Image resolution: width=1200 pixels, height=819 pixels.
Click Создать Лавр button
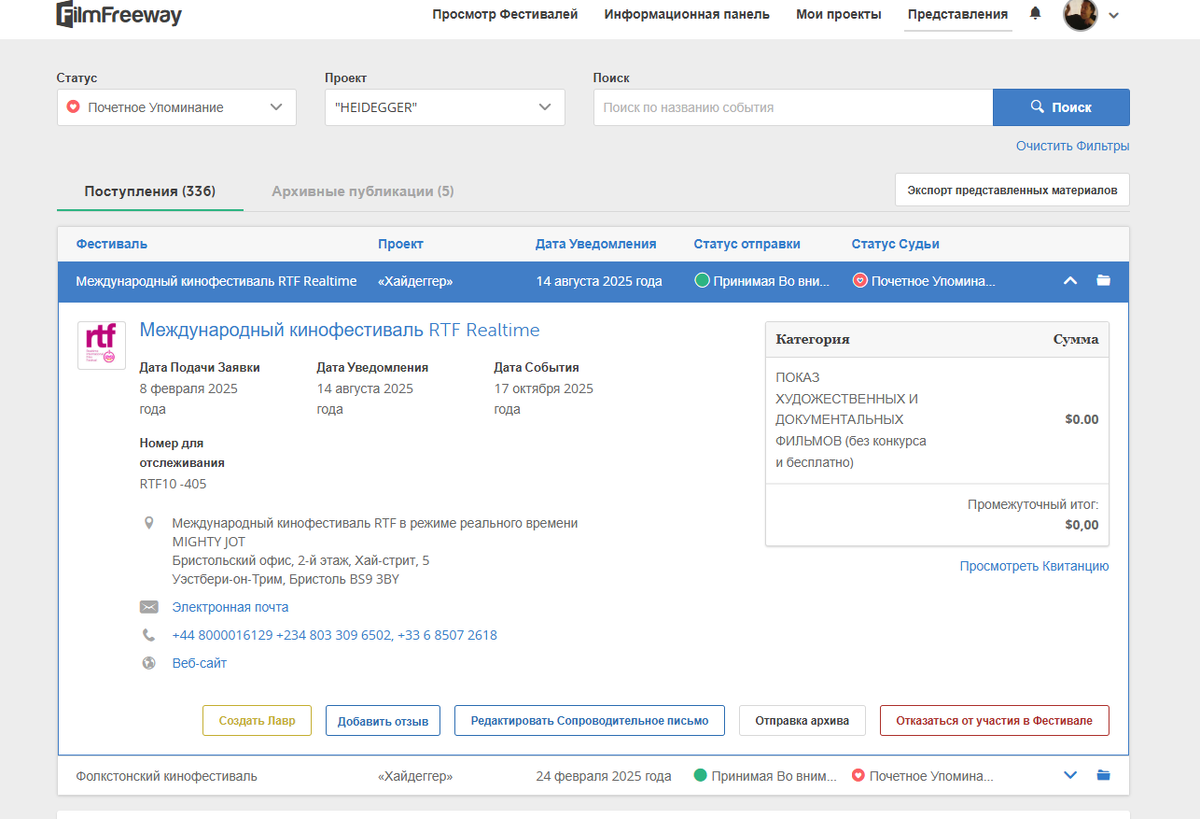tap(257, 720)
